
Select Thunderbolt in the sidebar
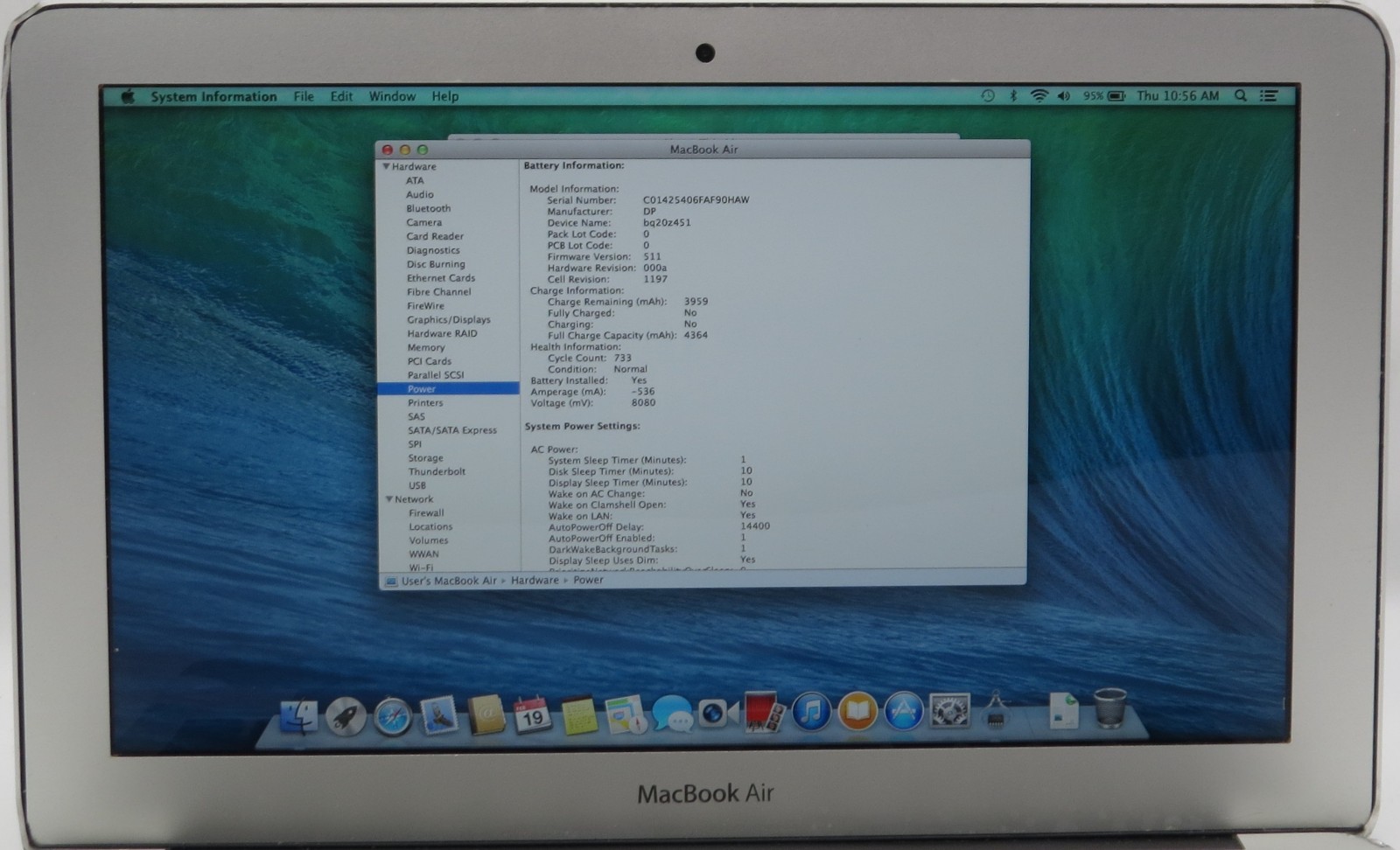437,471
